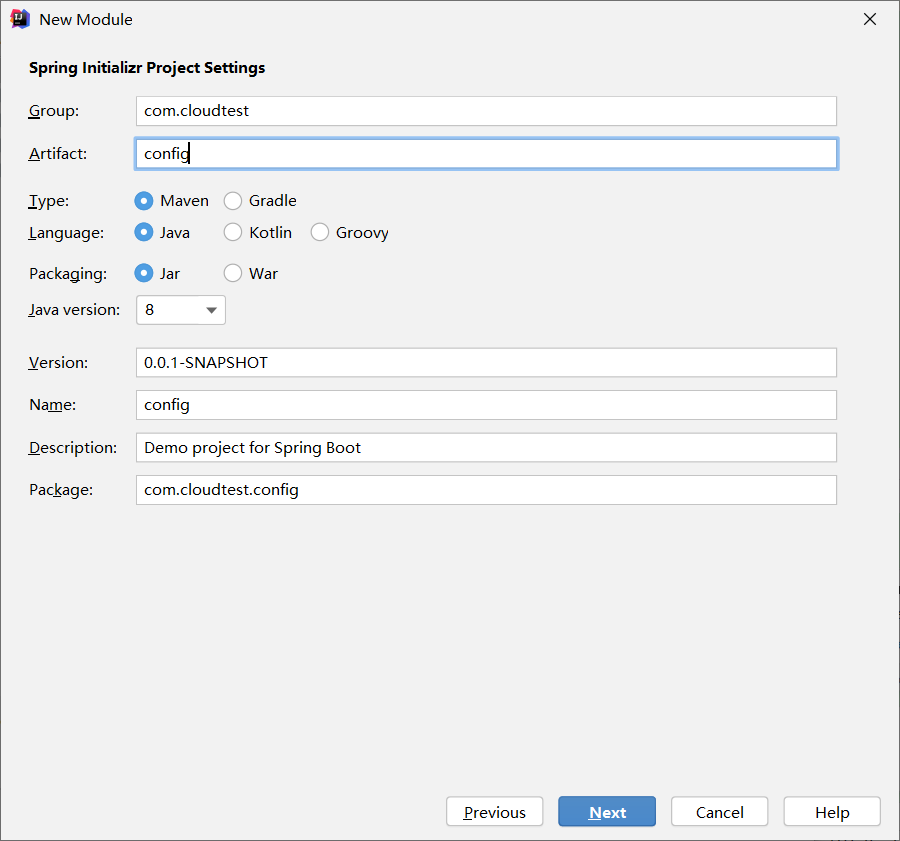This screenshot has width=900, height=841.
Task: Select the Maven type radio button
Action: point(143,201)
